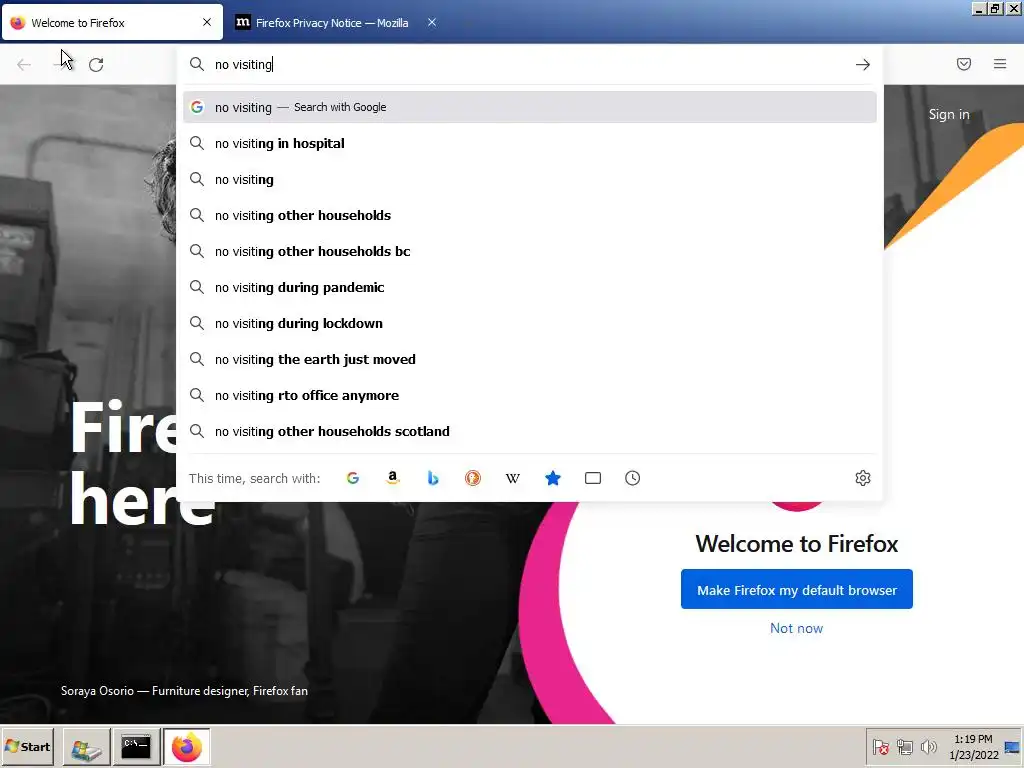Go back one page

tap(24, 65)
